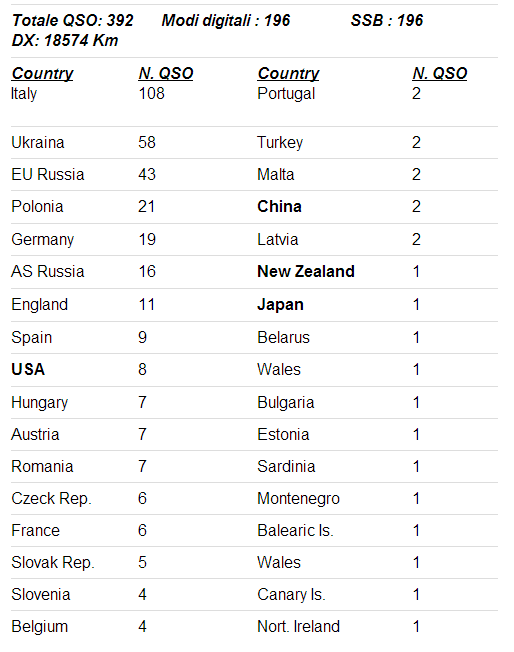This screenshot has height=652, width=514.
Task: Click the second underlined N. QSO header
Action: [x=440, y=74]
